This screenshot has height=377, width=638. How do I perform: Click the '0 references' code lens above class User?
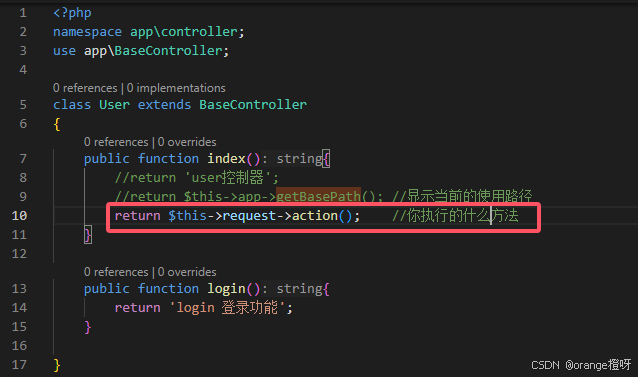(85, 88)
